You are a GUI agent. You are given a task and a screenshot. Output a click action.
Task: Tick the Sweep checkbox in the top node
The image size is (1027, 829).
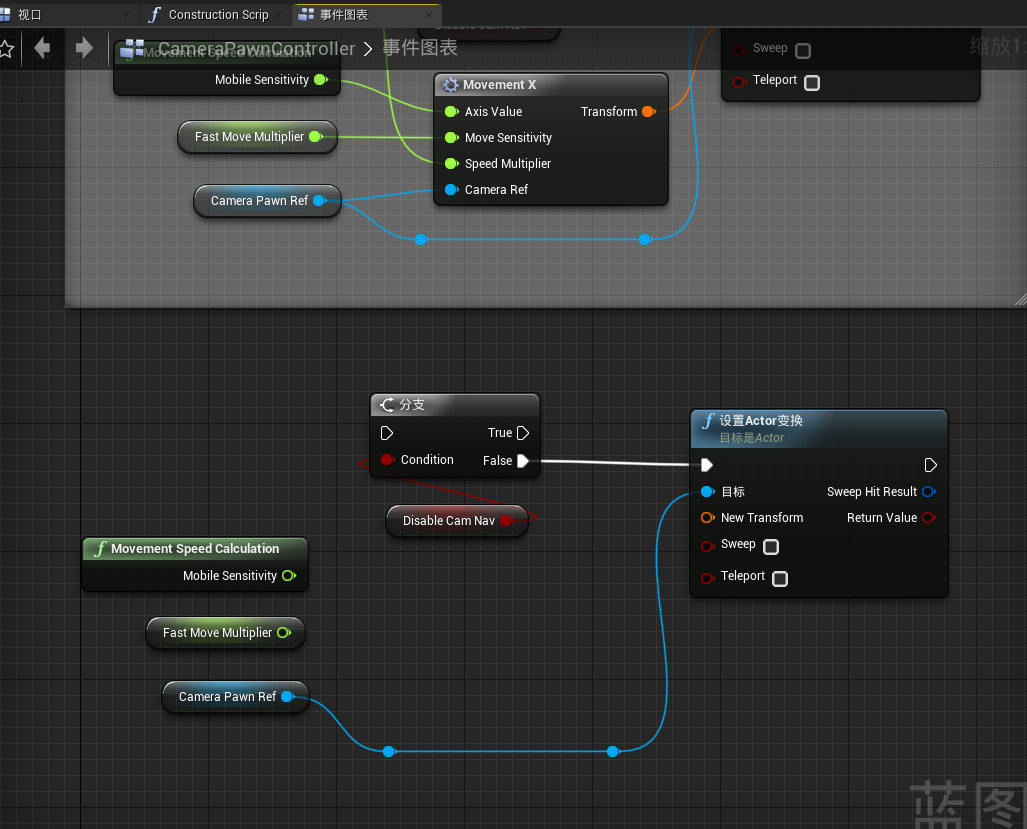pos(803,50)
